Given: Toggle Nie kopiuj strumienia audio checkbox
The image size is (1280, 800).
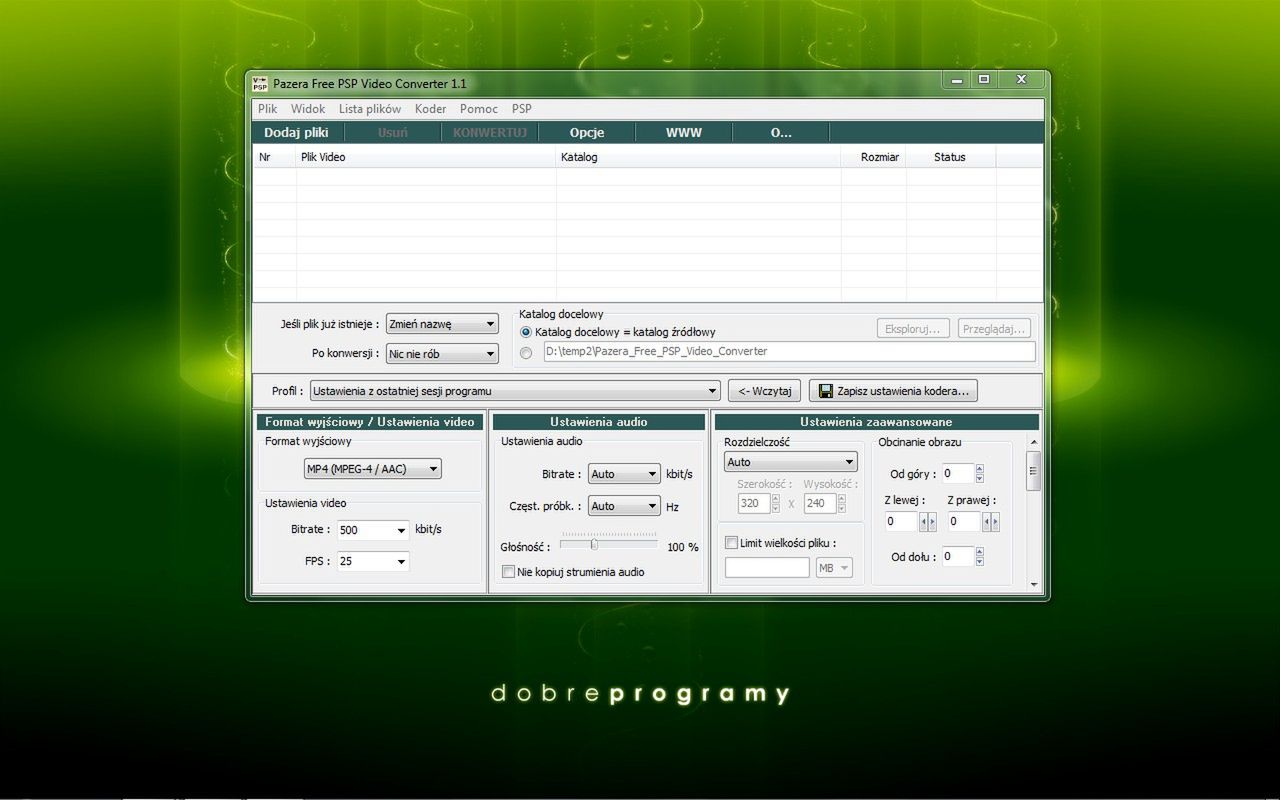Looking at the screenshot, I should click(x=509, y=572).
